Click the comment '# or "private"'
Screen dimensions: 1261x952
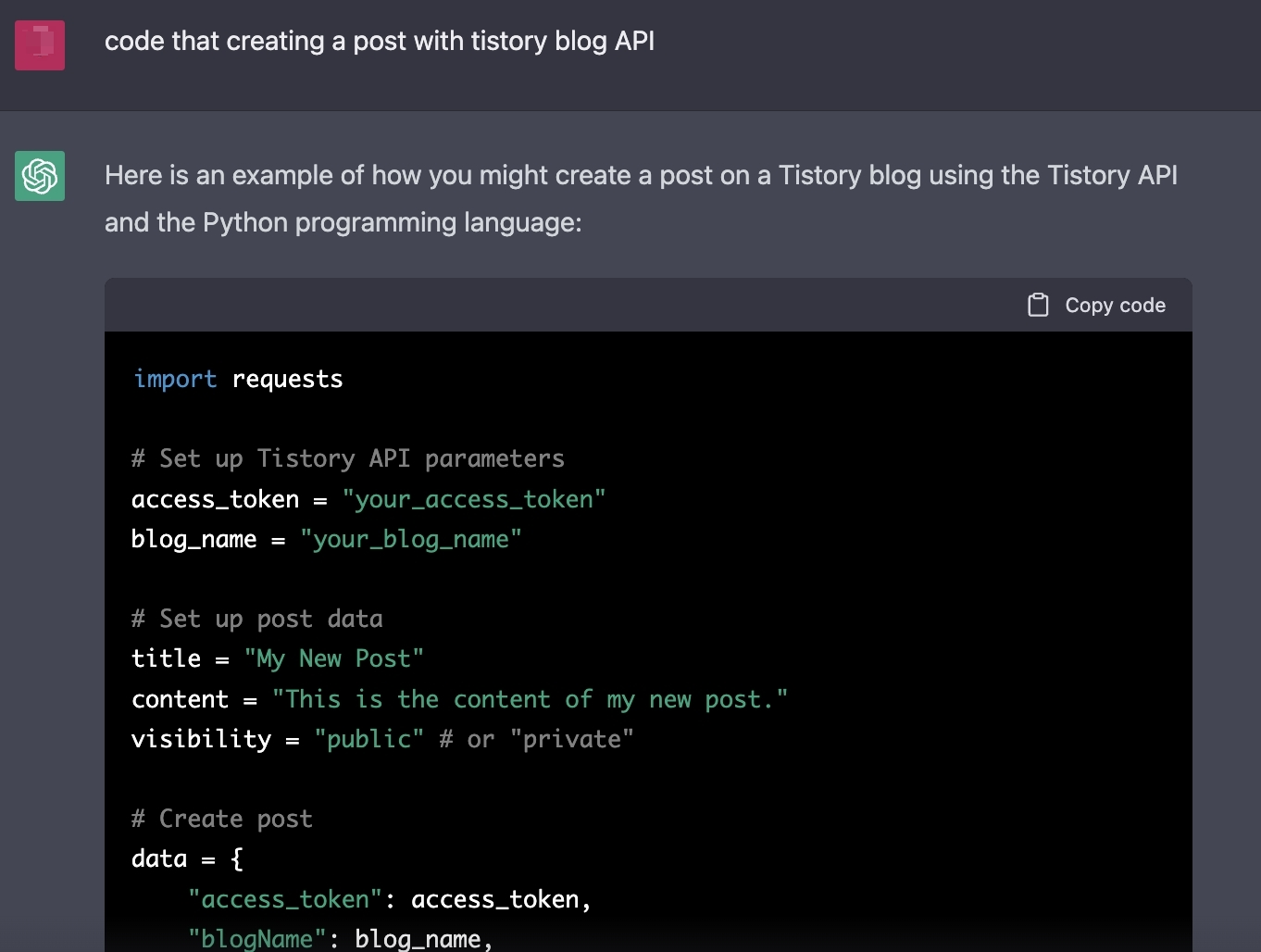[537, 740]
